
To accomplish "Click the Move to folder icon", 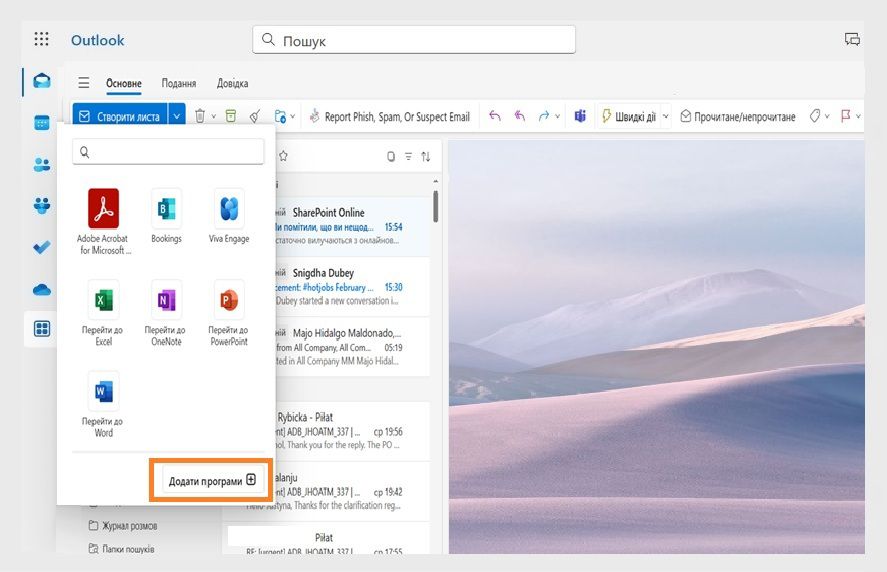I will click(x=280, y=116).
